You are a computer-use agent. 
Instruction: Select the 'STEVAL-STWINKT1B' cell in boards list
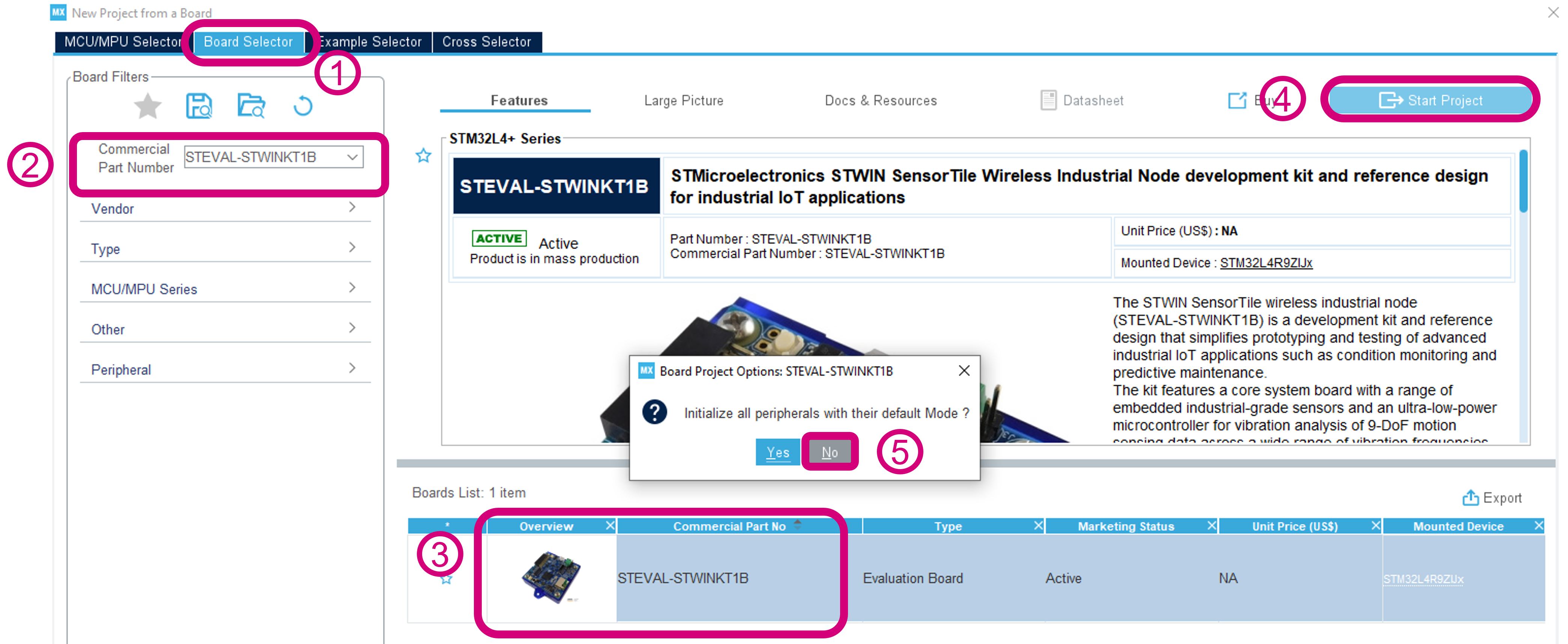tap(739, 578)
